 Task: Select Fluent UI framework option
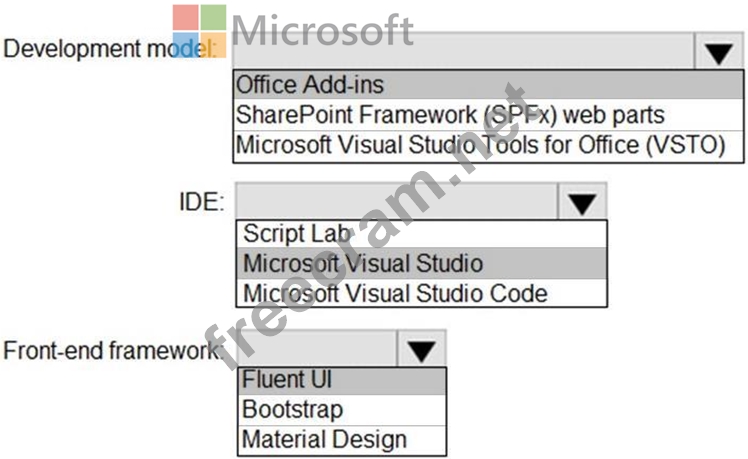pyautogui.click(x=342, y=380)
